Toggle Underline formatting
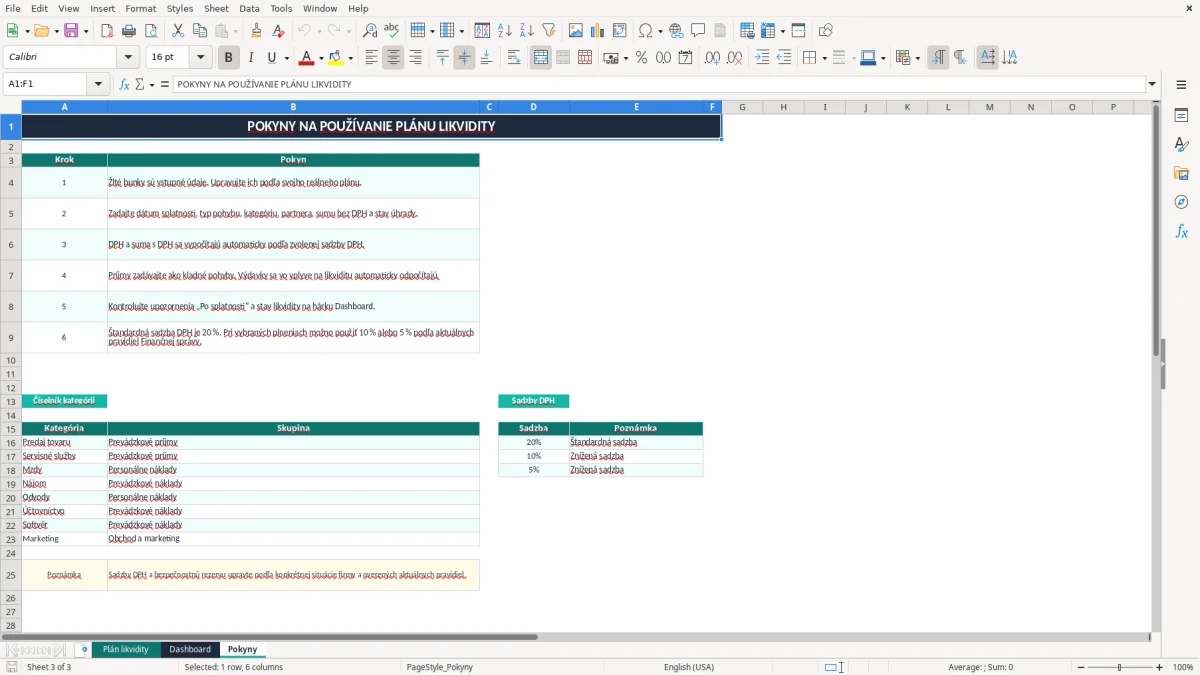The image size is (1200, 675). 272,58
